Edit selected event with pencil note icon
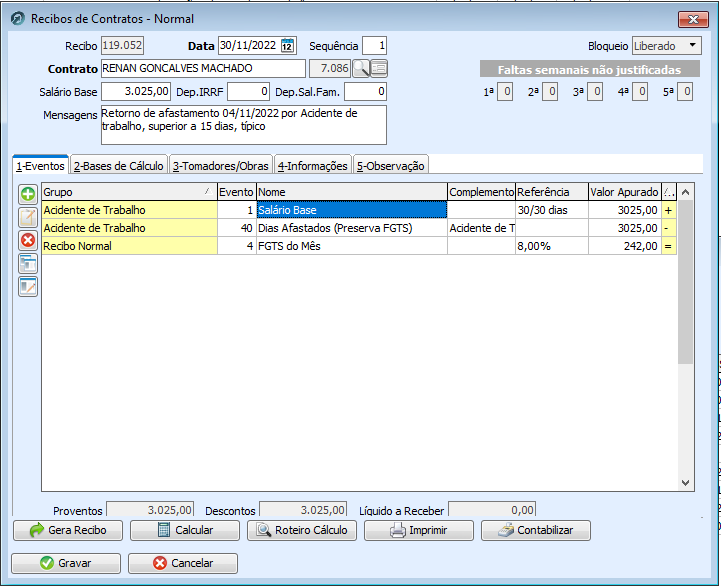This screenshot has width=721, height=586. pos(28,217)
